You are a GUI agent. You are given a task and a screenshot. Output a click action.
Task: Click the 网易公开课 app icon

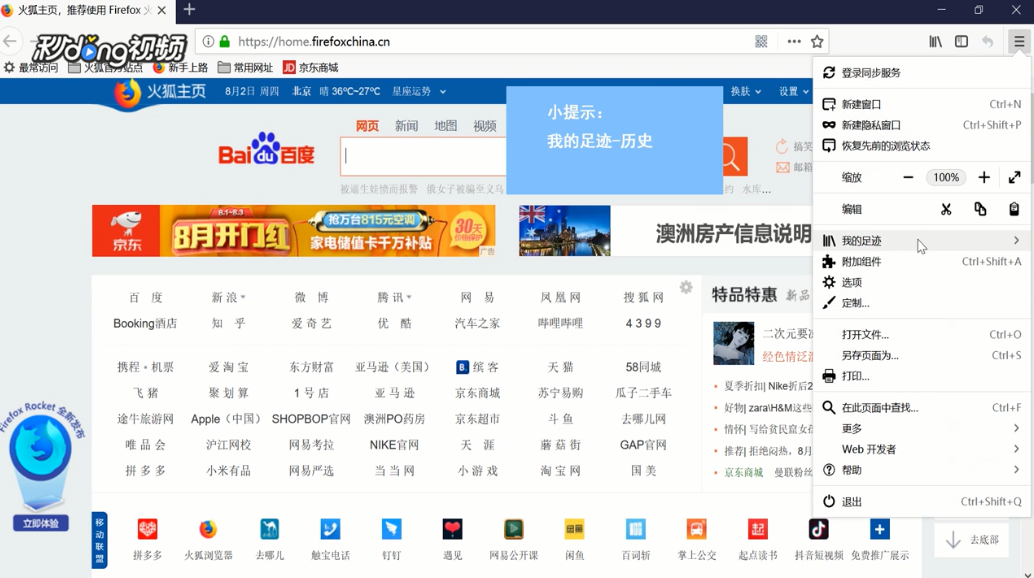click(514, 529)
